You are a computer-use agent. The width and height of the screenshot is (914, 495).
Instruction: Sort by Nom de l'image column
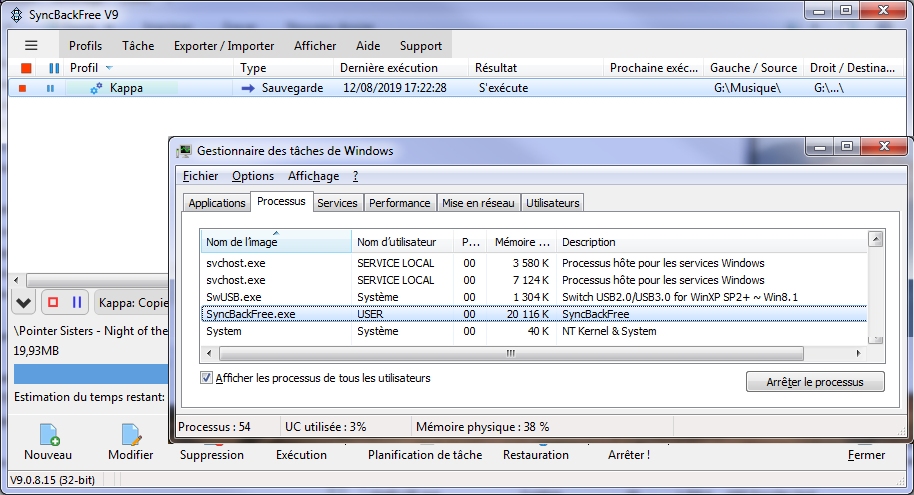tap(276, 241)
